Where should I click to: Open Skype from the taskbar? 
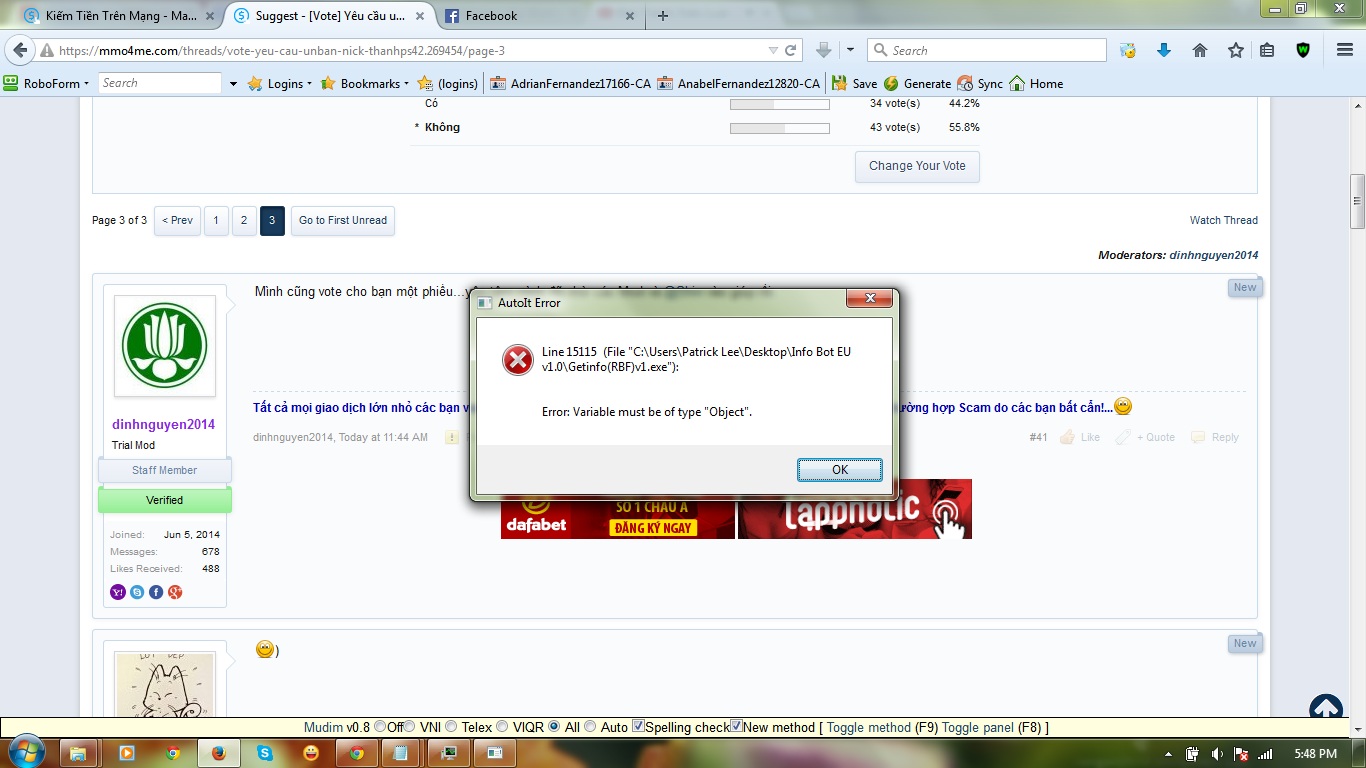coord(265,753)
